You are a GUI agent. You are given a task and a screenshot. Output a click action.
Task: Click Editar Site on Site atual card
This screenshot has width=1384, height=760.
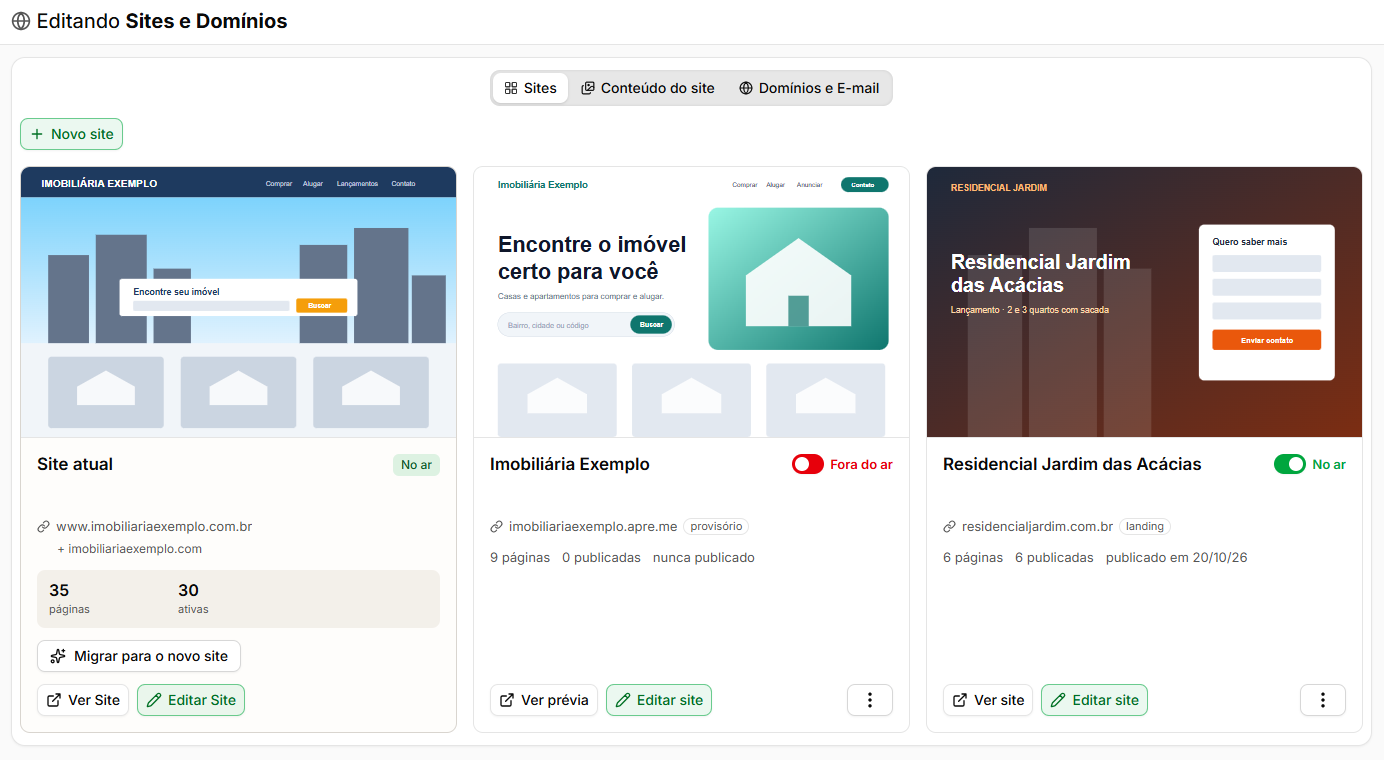tap(191, 700)
